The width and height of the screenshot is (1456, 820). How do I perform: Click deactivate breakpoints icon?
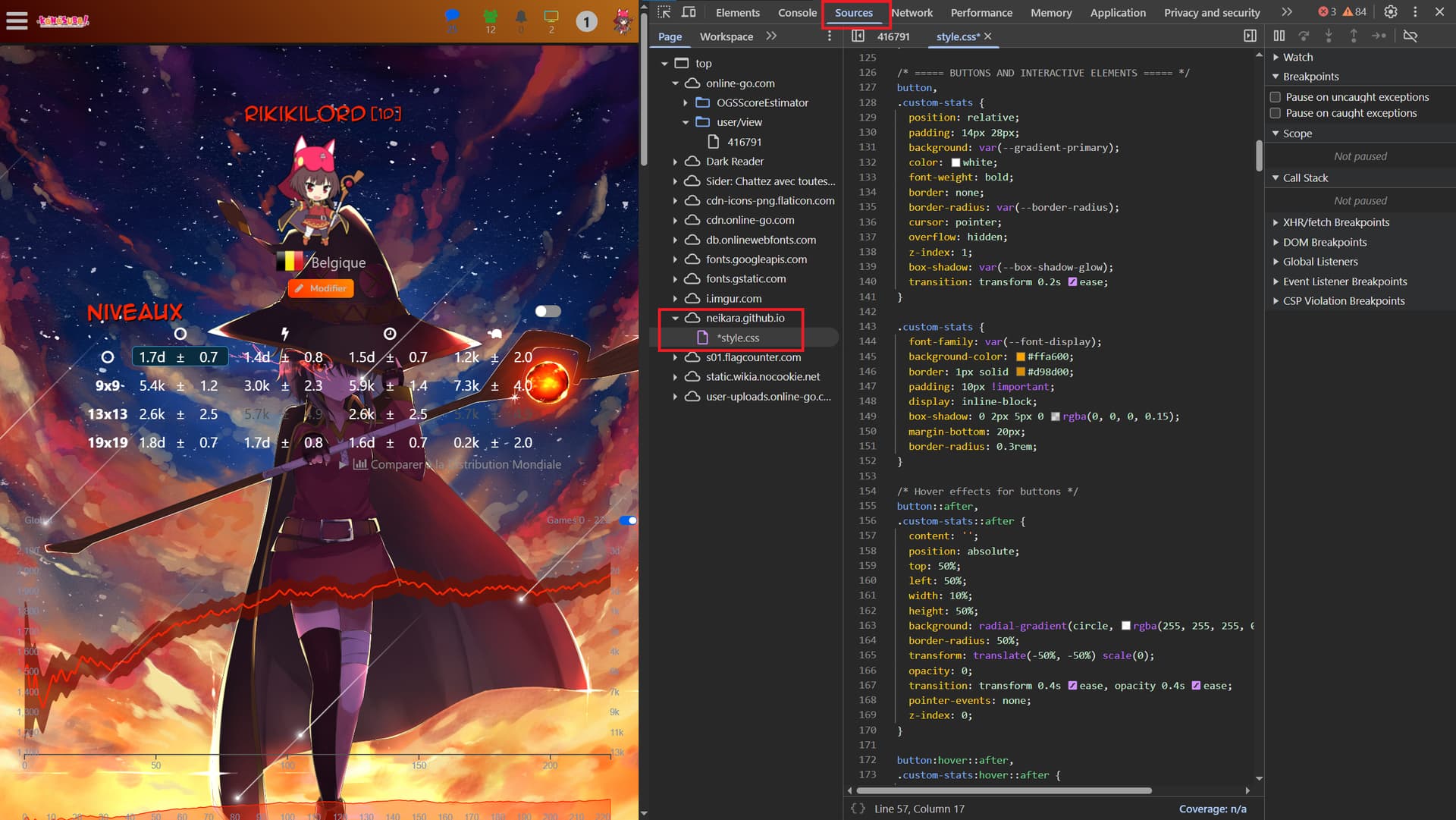[1410, 36]
